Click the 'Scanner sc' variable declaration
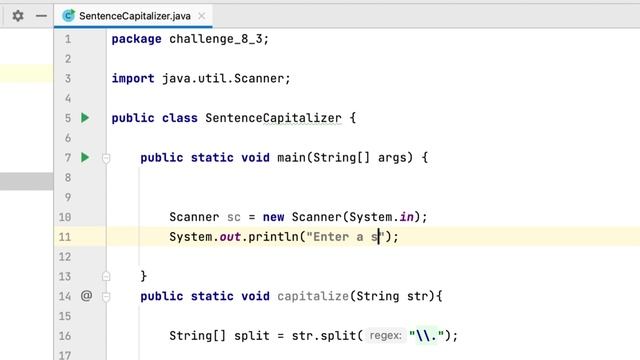The width and height of the screenshot is (640, 360). (x=205, y=217)
